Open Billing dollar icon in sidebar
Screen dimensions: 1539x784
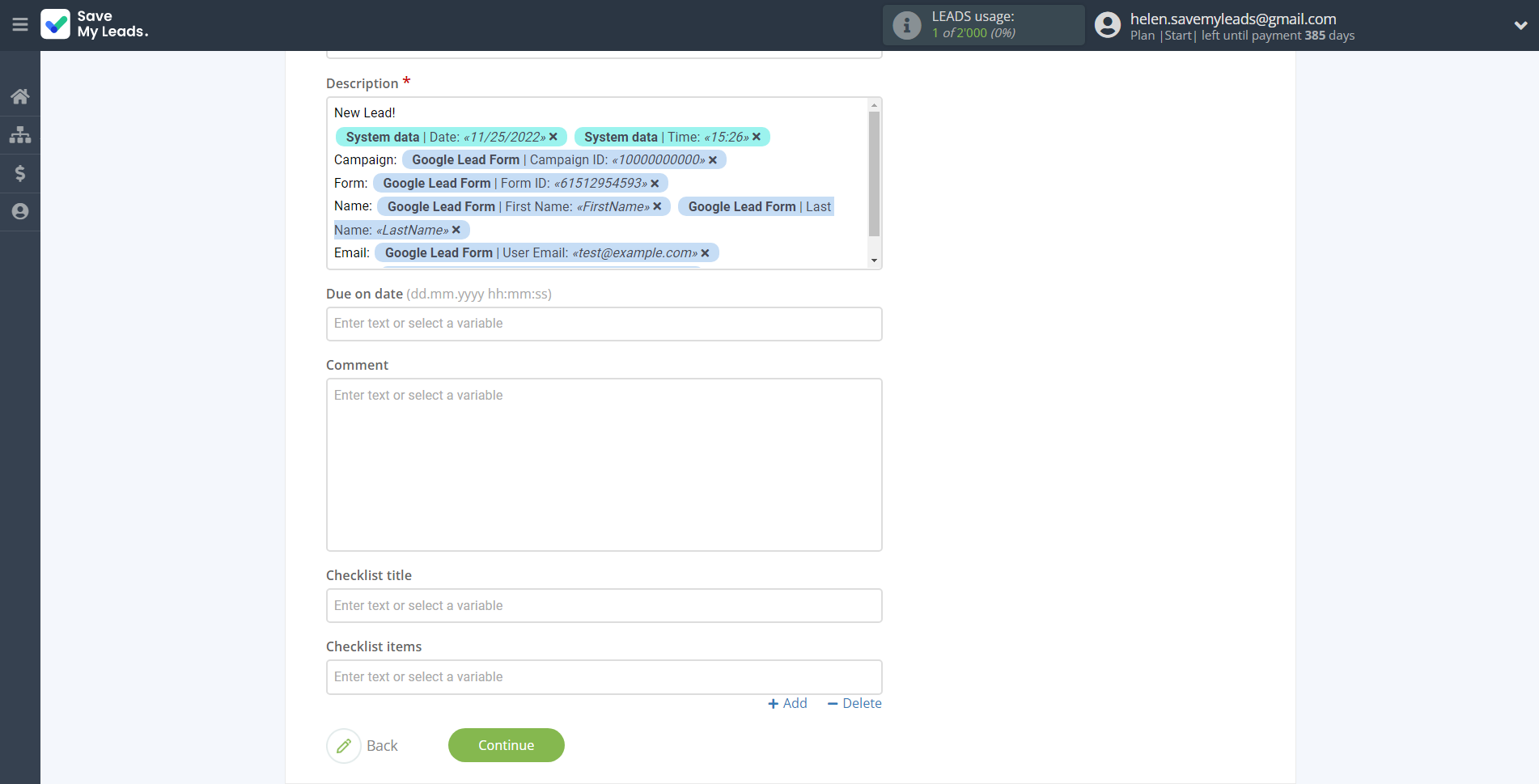tap(20, 173)
